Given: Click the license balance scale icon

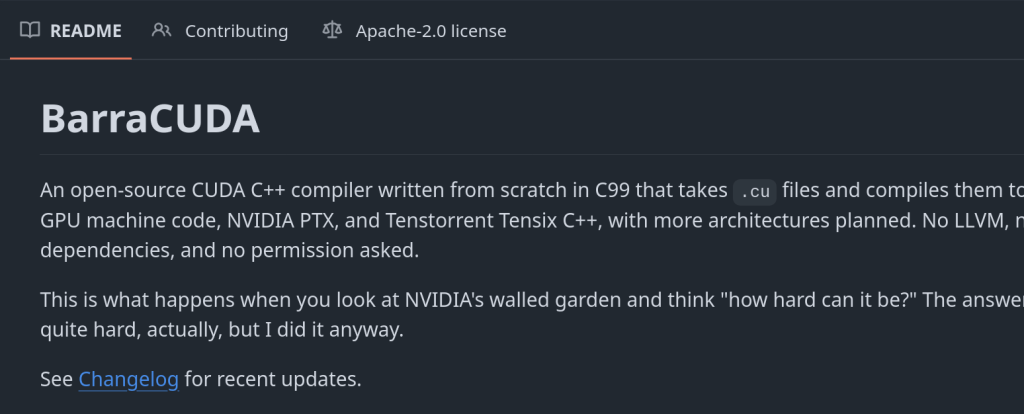Looking at the screenshot, I should tap(332, 30).
